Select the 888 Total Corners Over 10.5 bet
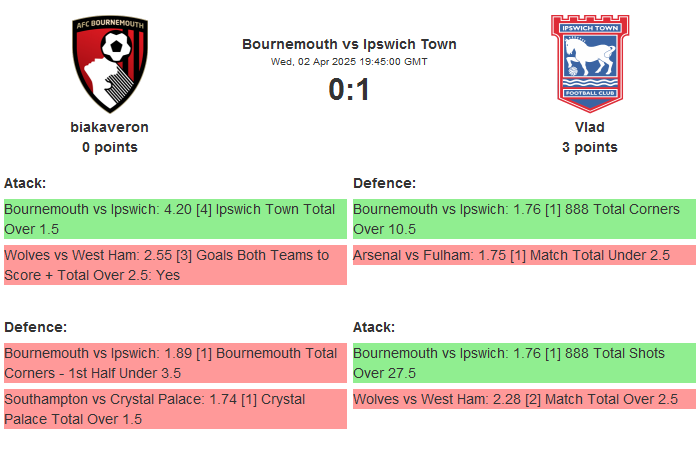700x460 pixels. click(x=523, y=219)
